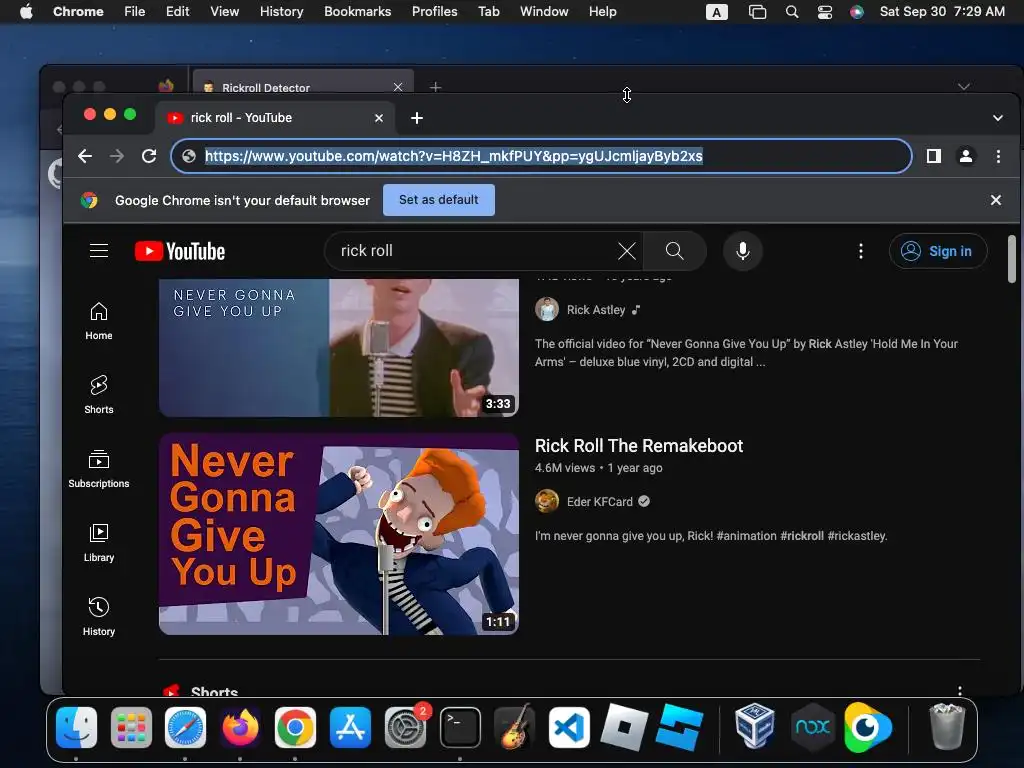1024x768 pixels.
Task: Open Library in YouTube sidebar
Action: 99,543
